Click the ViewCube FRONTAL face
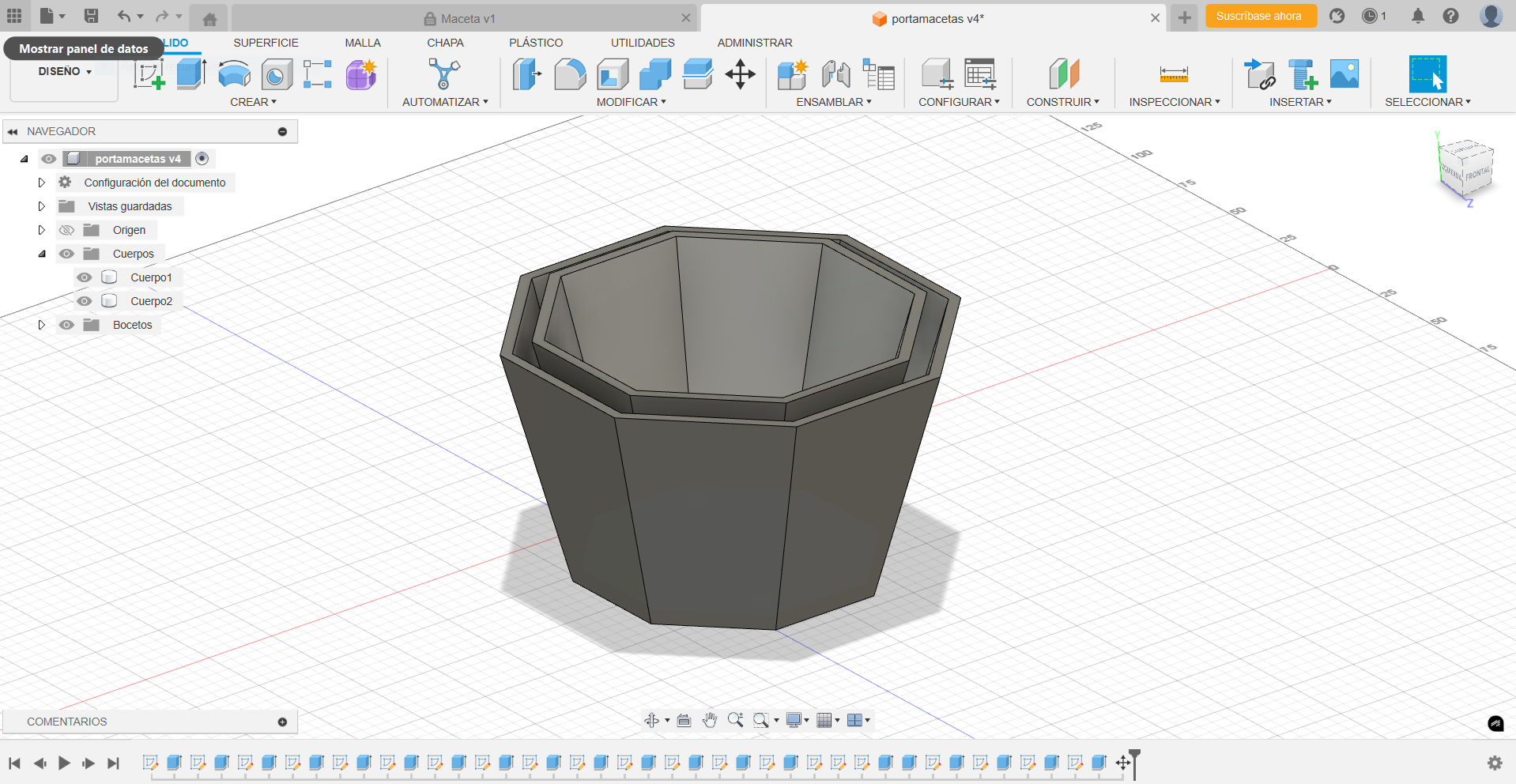This screenshot has height=784, width=1516. point(1477,173)
